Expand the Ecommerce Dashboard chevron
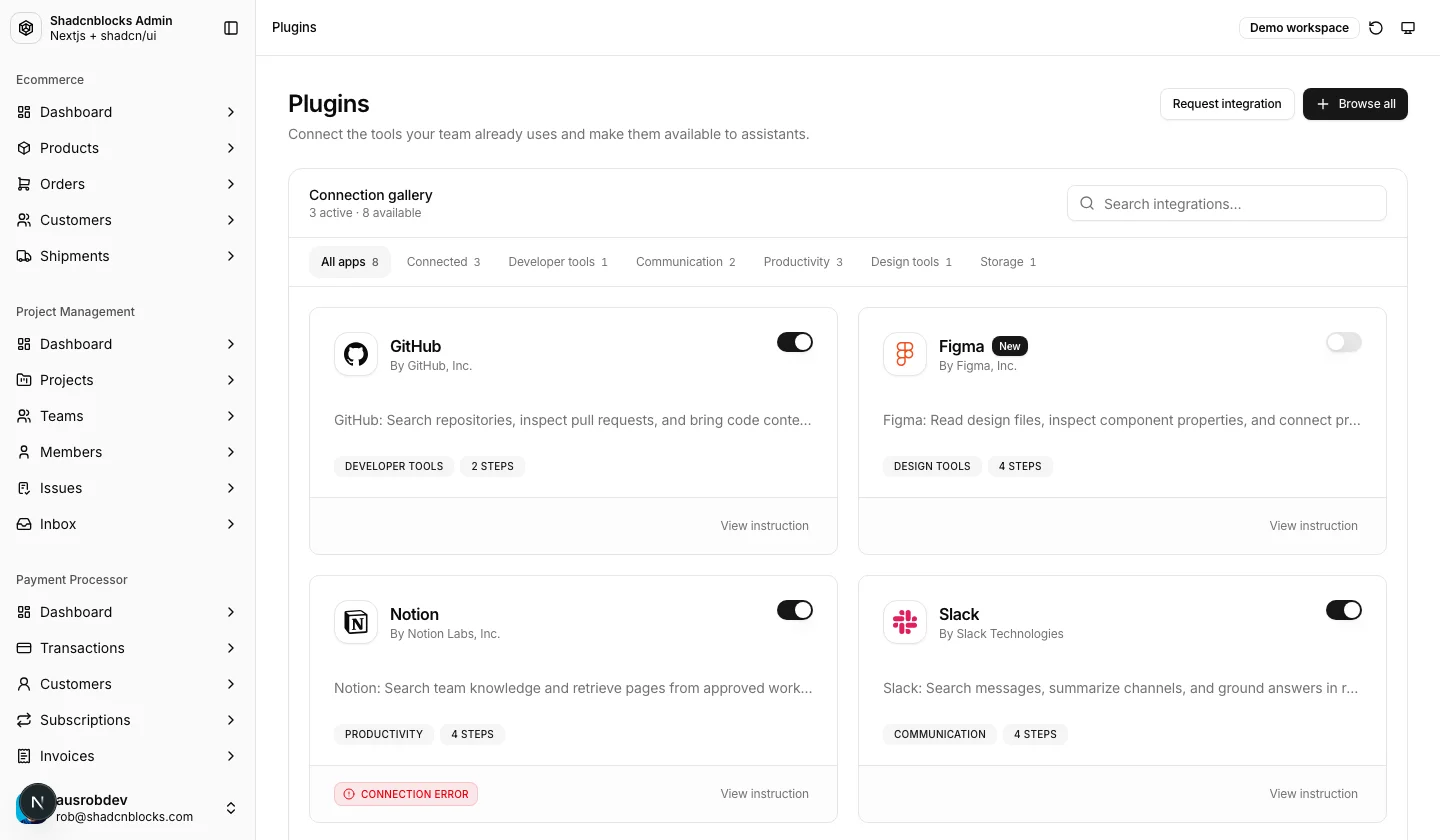This screenshot has width=1440, height=840. click(231, 112)
